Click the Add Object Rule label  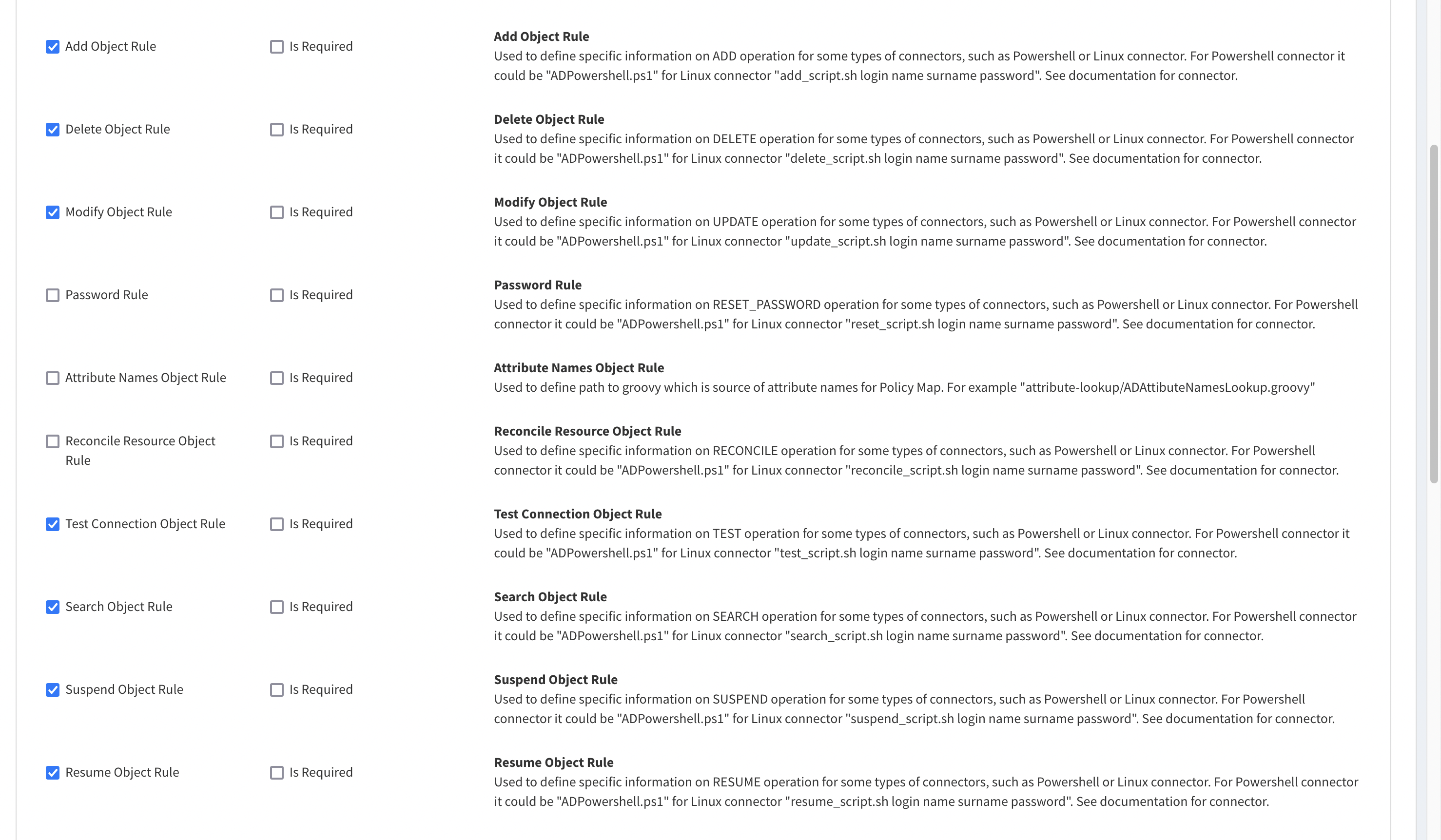[x=110, y=45]
